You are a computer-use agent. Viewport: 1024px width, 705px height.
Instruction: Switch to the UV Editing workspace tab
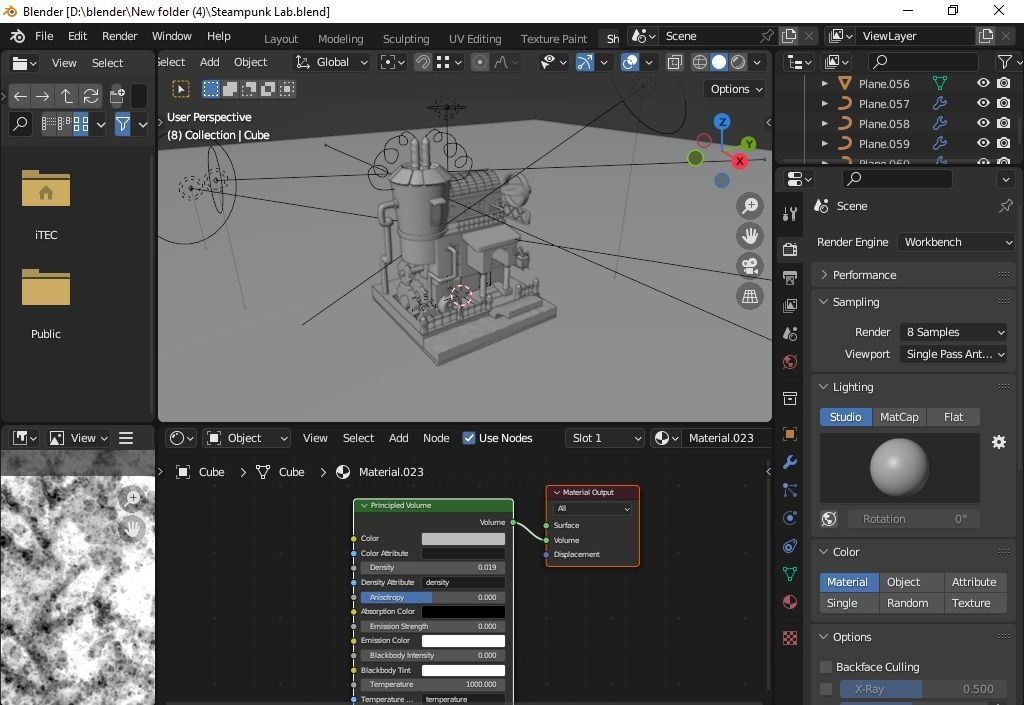coord(474,38)
